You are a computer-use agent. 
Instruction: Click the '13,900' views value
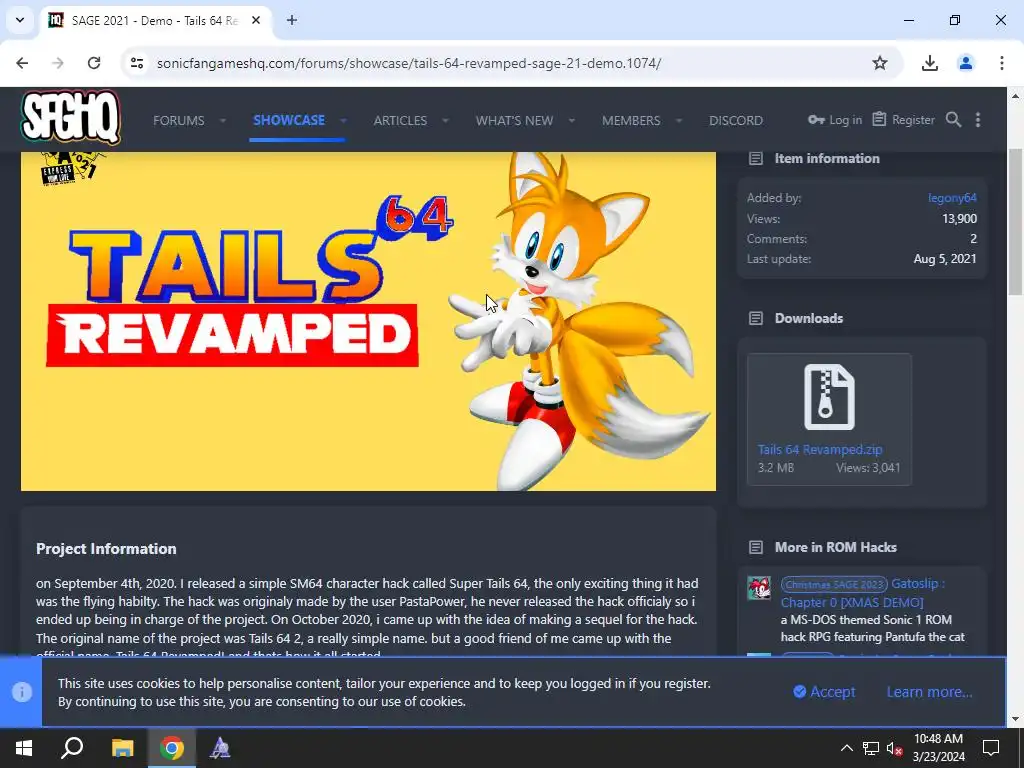tap(959, 219)
